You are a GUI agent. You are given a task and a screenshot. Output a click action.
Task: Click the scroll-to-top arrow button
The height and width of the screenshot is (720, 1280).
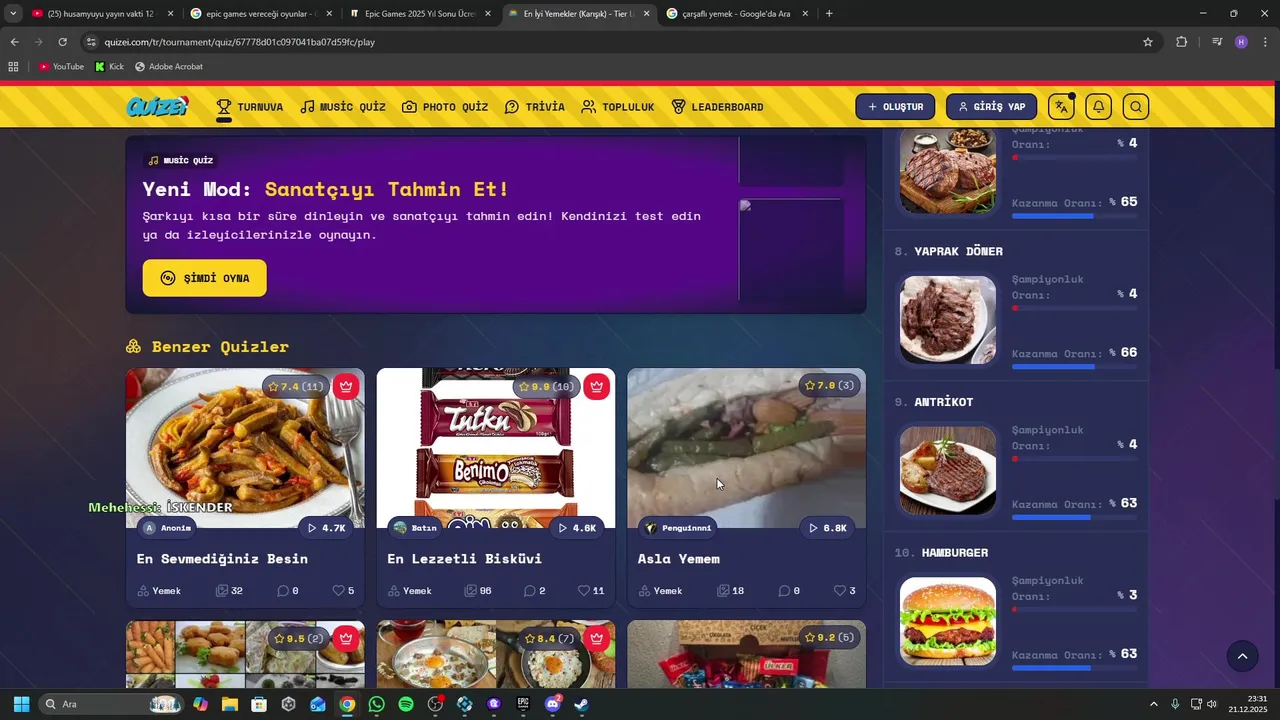pyautogui.click(x=1242, y=656)
